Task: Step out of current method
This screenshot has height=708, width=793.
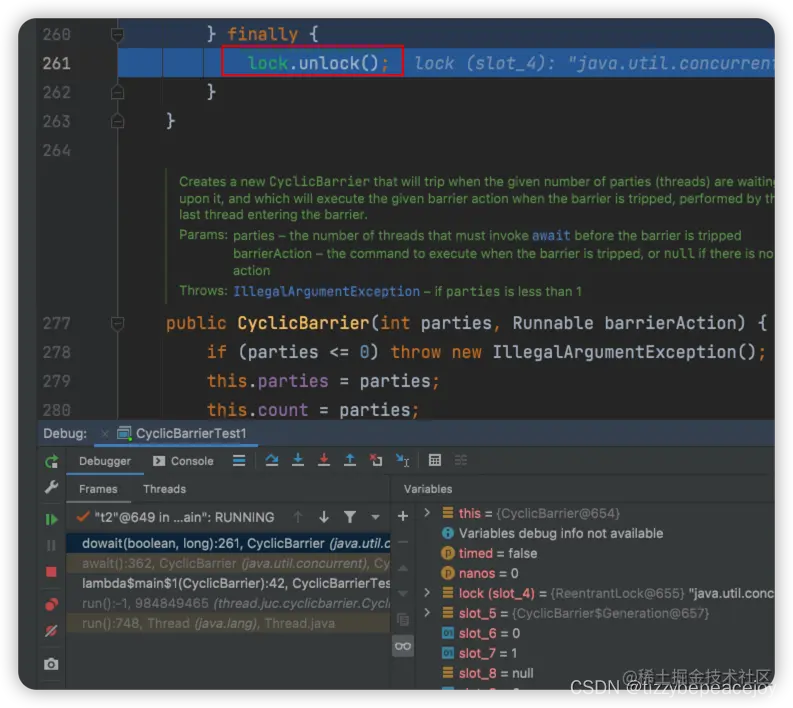Action: 350,460
